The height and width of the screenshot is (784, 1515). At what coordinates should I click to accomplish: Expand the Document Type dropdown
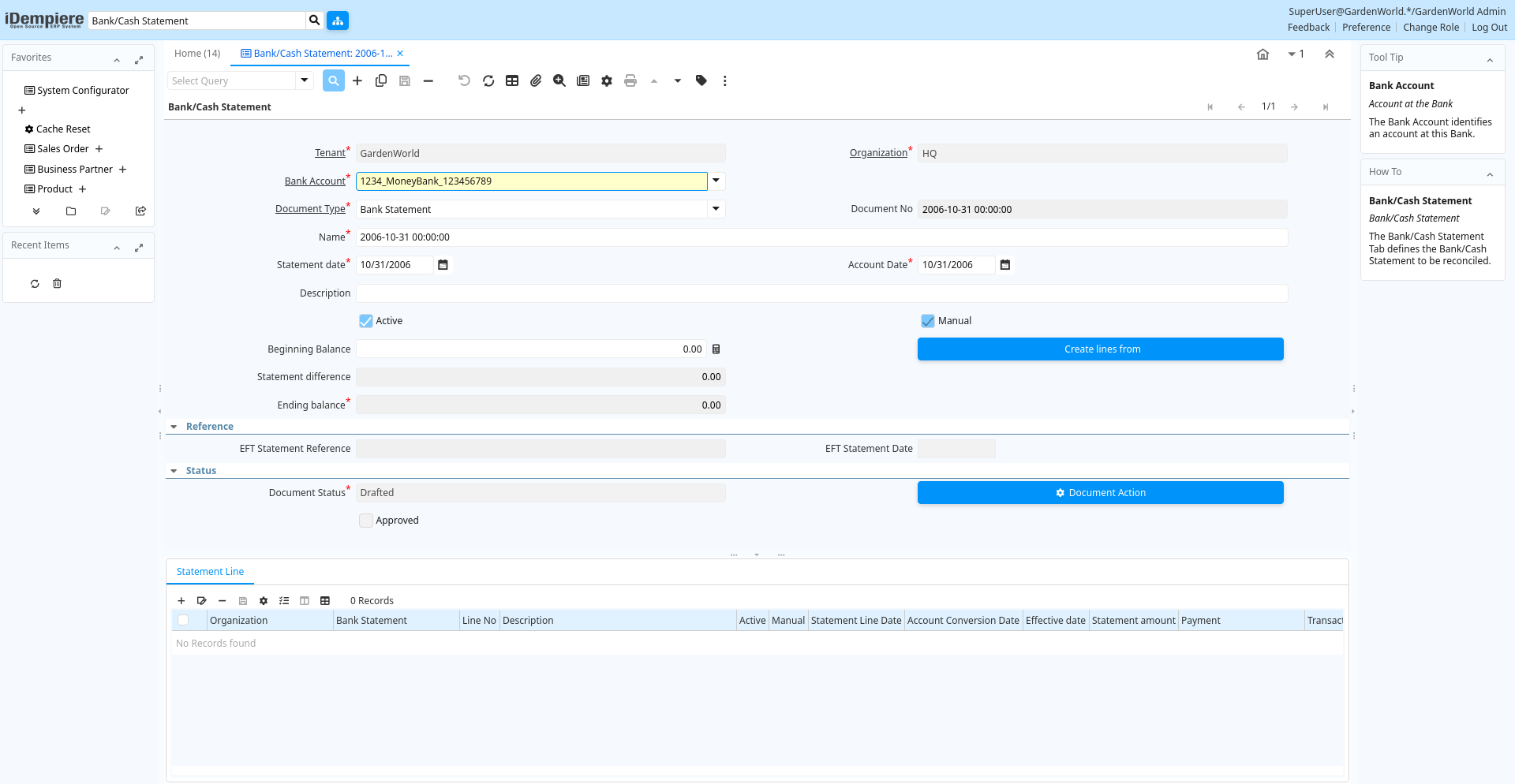716,209
